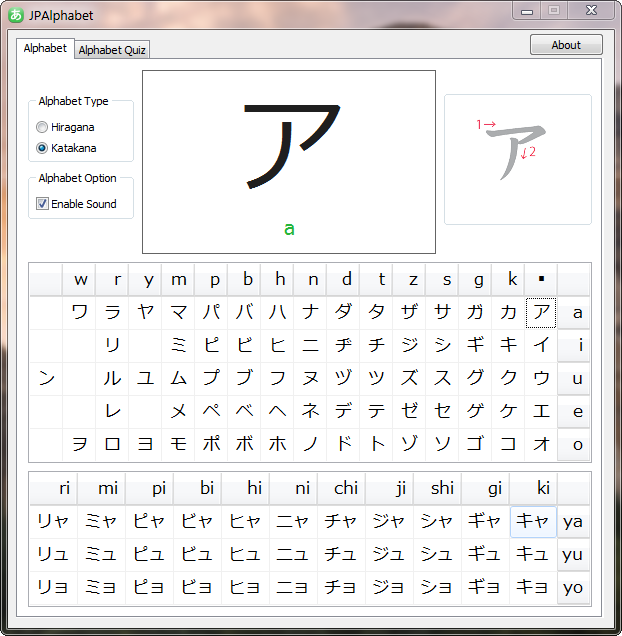Screen dimensions: 622x636
Task: Toggle the Enable Sound checkbox
Action: click(x=76, y=204)
